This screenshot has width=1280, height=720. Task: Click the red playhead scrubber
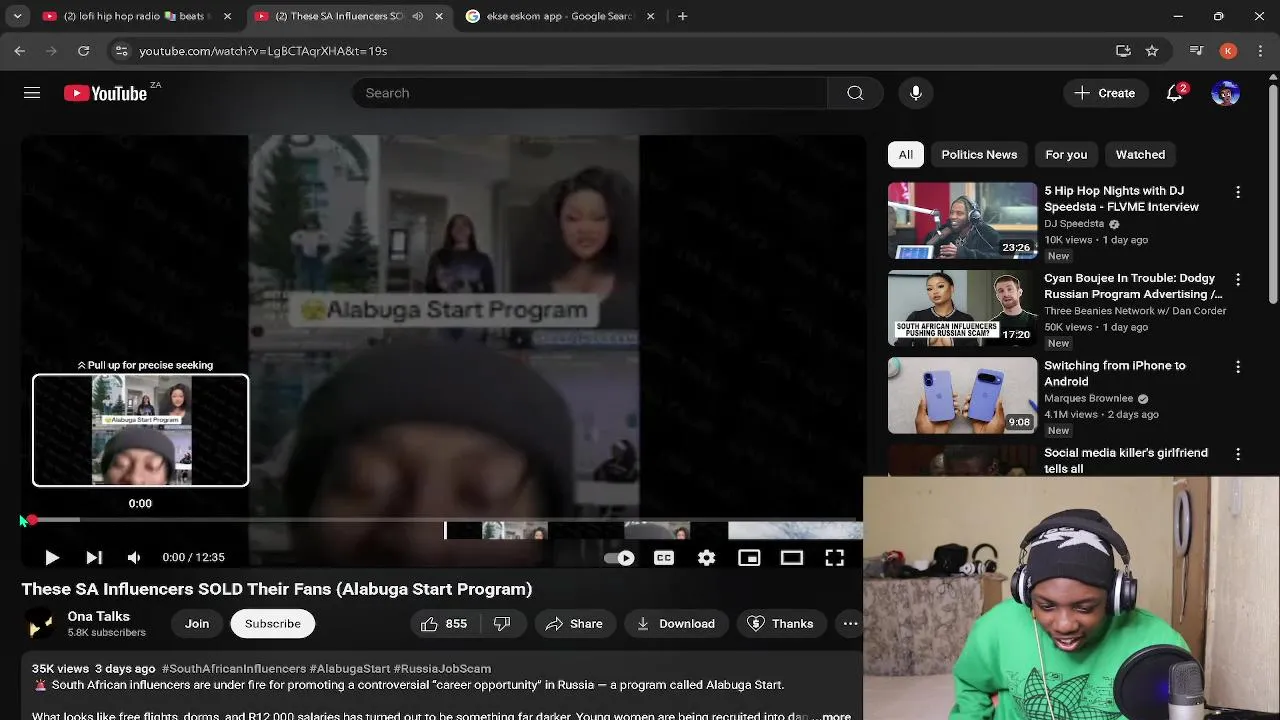32,520
